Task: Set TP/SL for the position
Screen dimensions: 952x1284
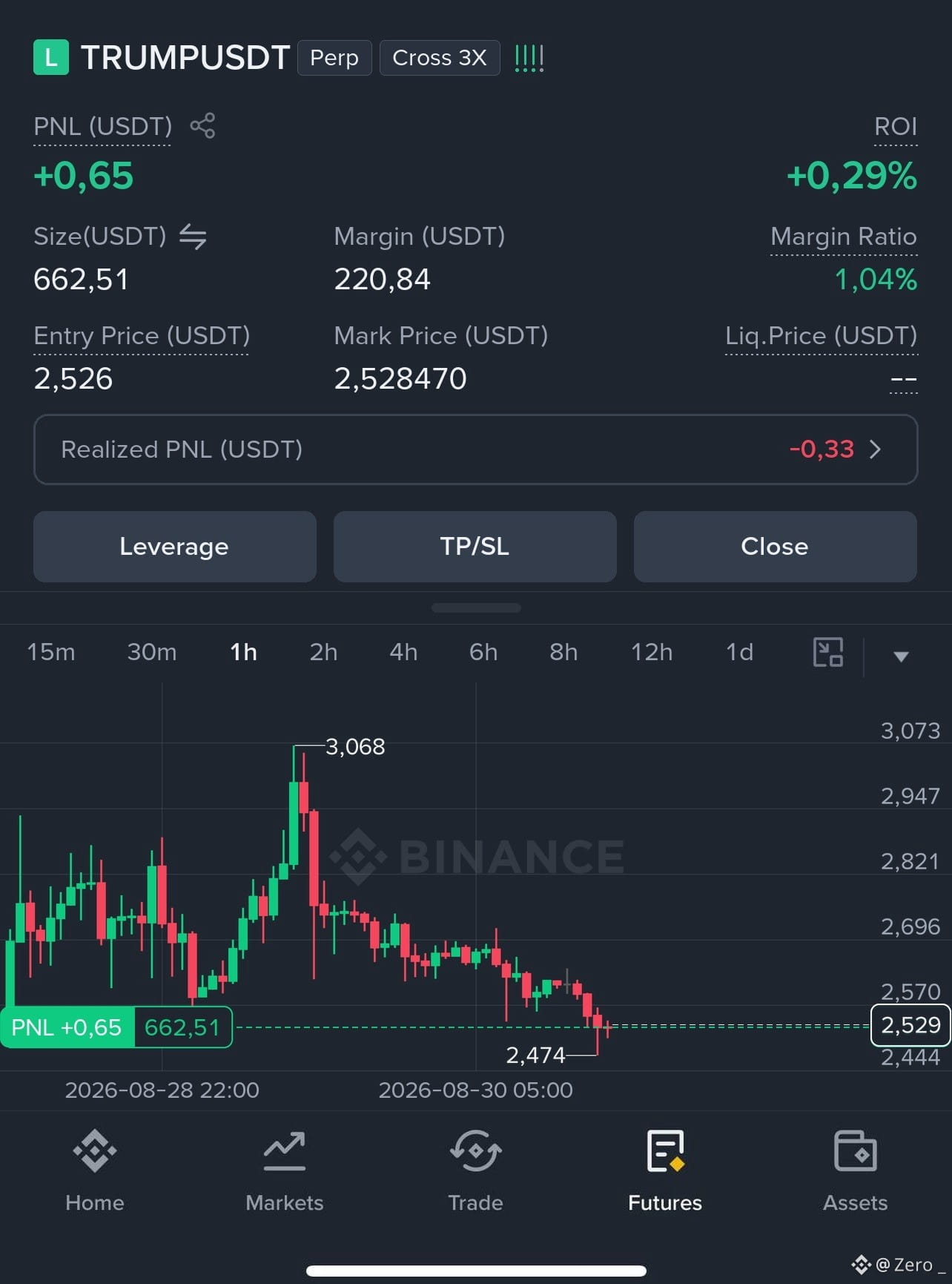Action: (x=475, y=547)
